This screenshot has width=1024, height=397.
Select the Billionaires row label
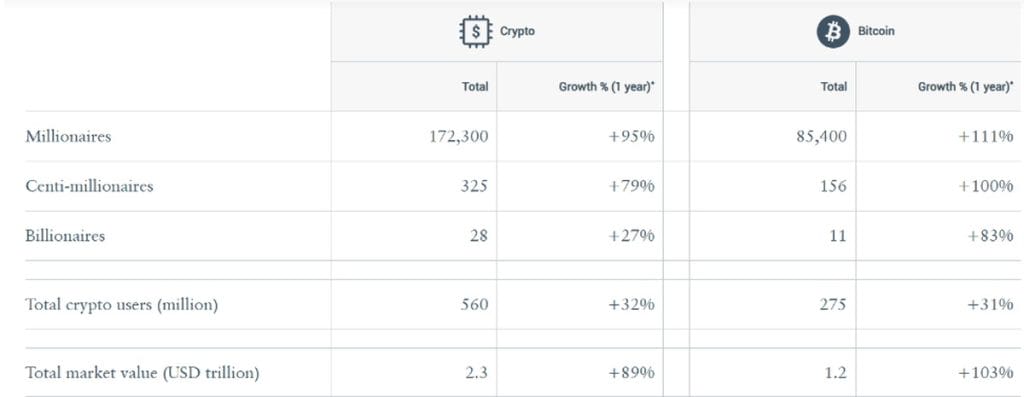pyautogui.click(x=65, y=236)
